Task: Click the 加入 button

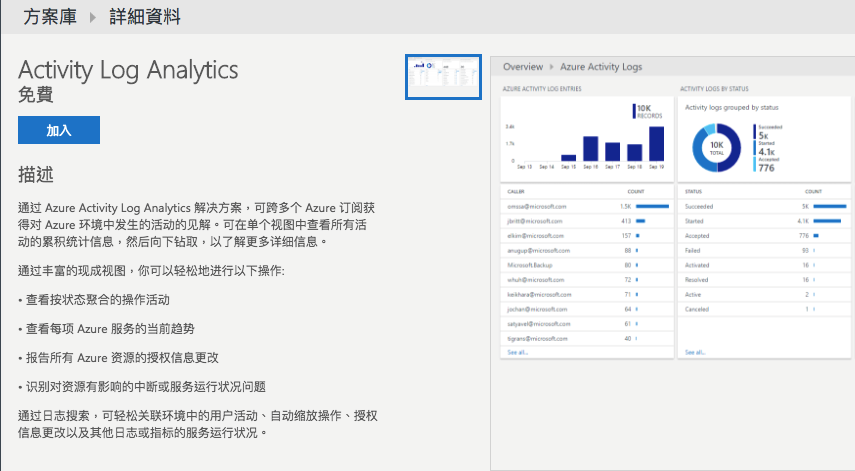Action: [59, 130]
